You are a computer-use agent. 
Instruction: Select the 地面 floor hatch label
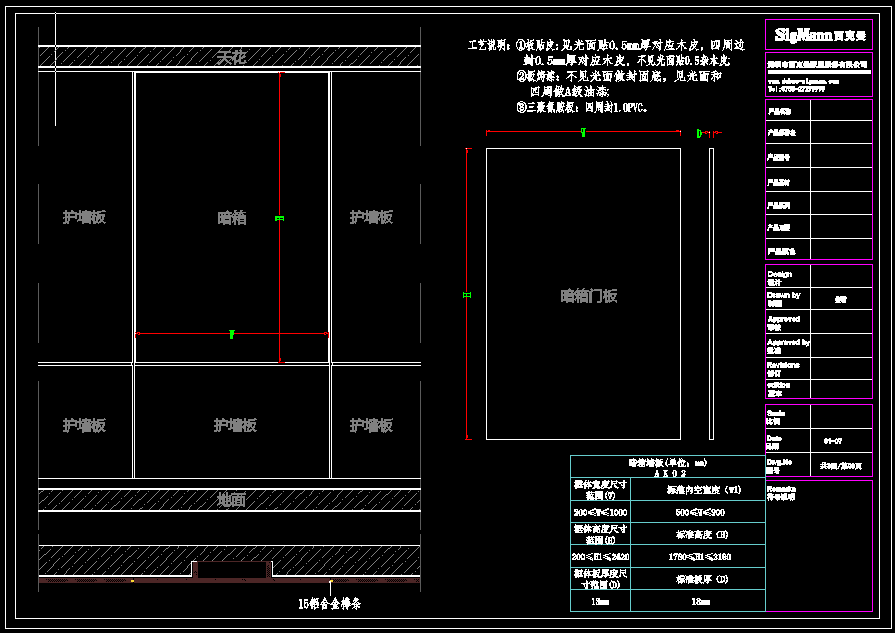click(231, 500)
